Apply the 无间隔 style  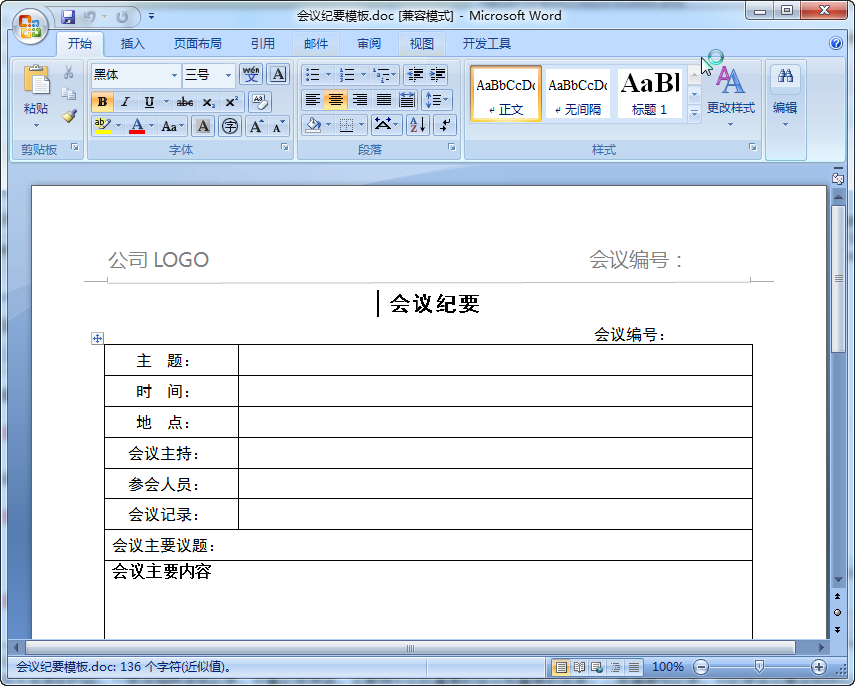577,94
